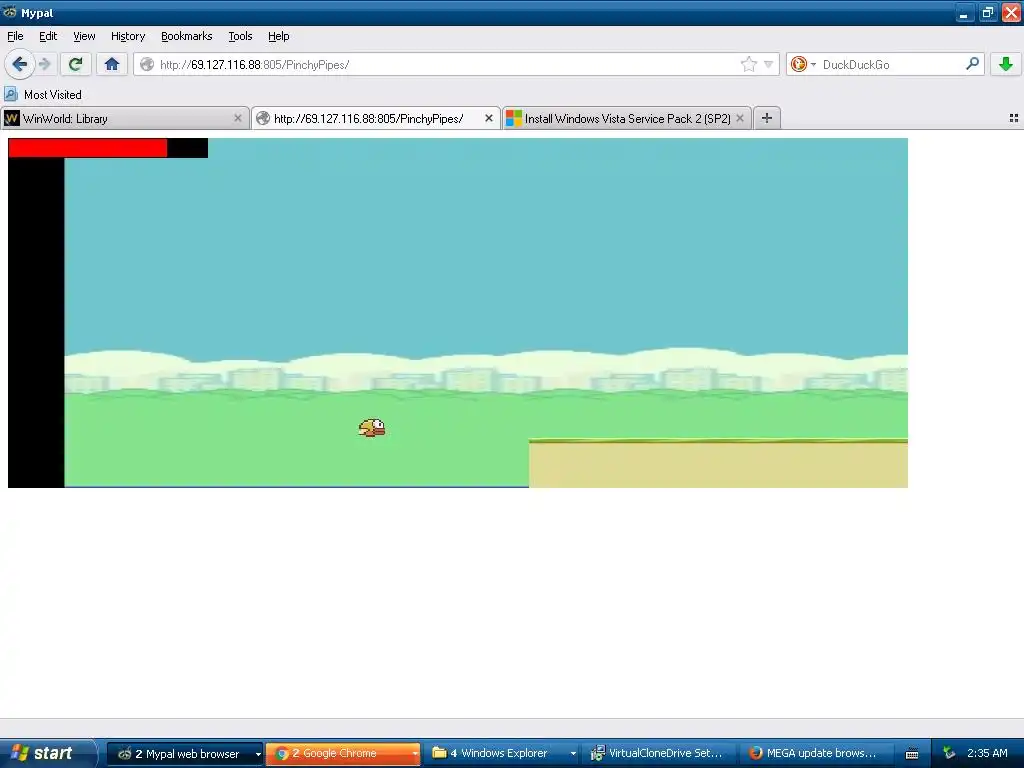This screenshot has height=768, width=1024.
Task: Click the WinWorld tab favicon
Action: pos(12,118)
